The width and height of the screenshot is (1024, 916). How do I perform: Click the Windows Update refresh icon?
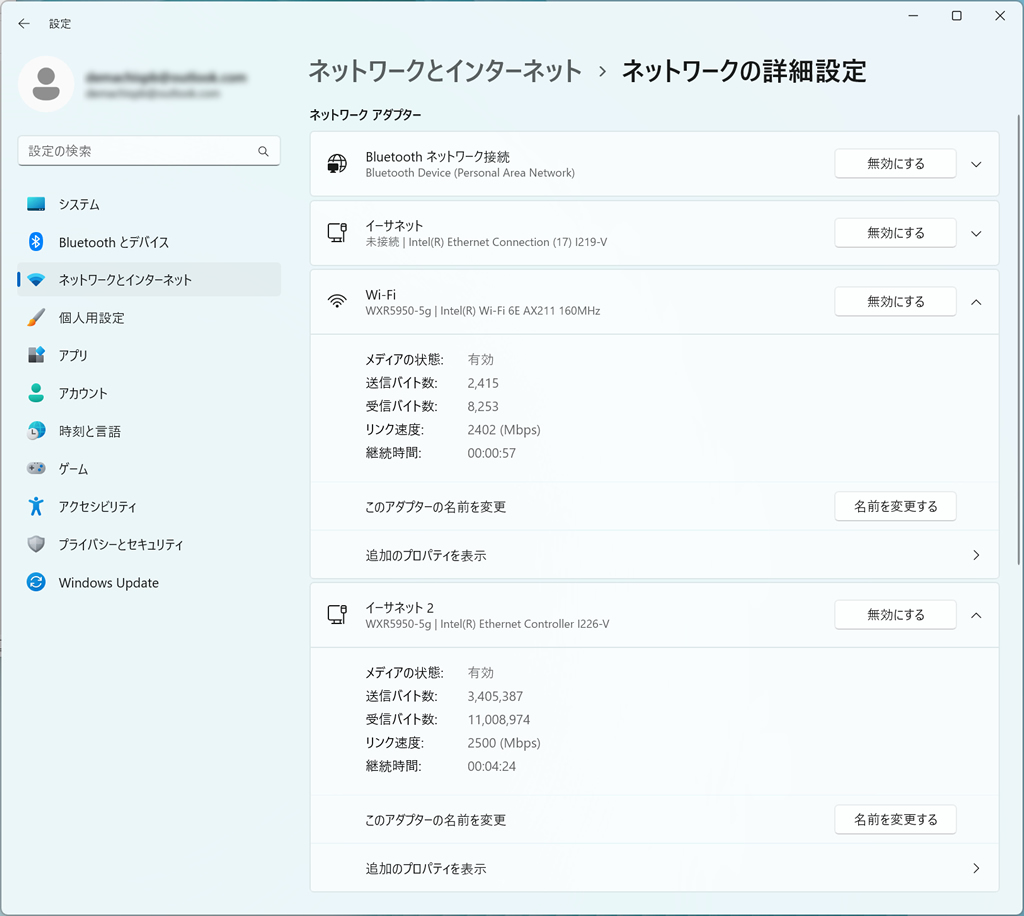[x=36, y=582]
